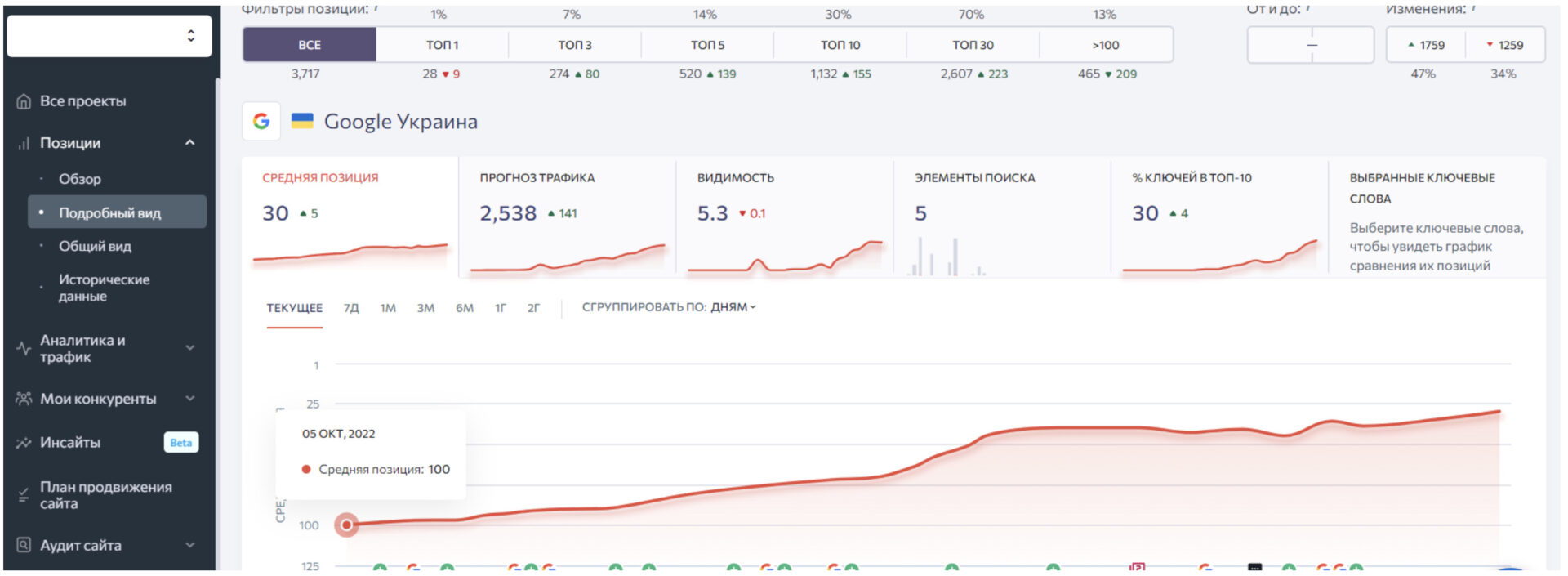This screenshot has height=576, width=1568.
Task: Open Общий вид in sidebar
Action: pos(95,246)
